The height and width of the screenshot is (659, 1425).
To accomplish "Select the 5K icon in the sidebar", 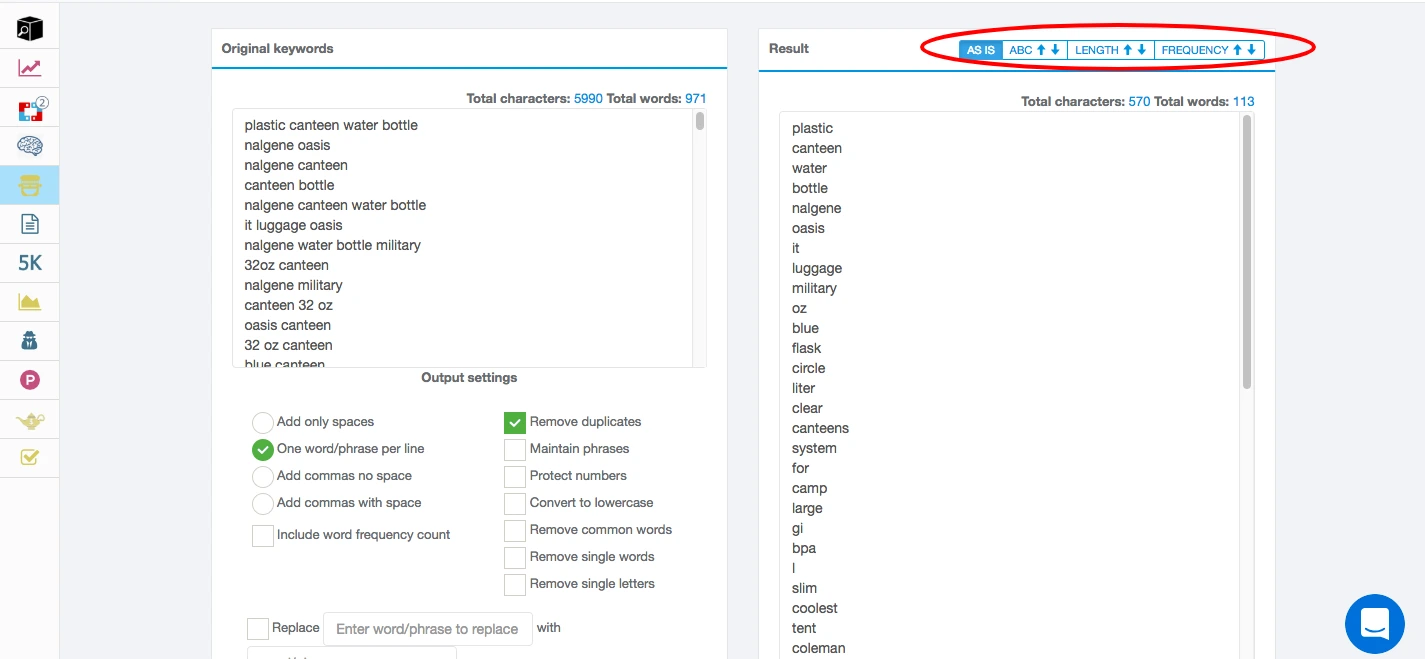I will coord(29,262).
